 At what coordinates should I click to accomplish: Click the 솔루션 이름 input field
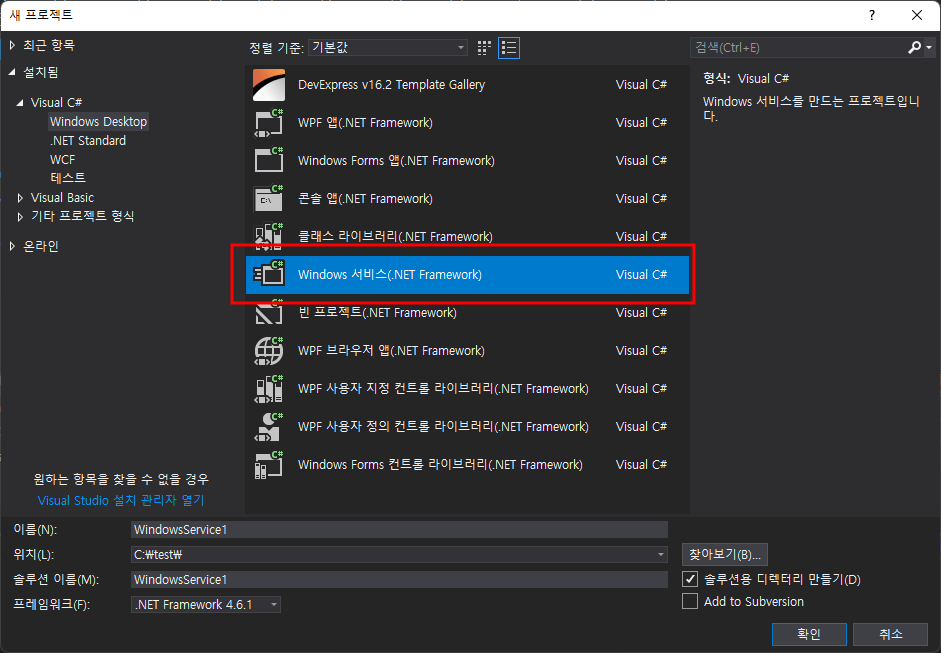(x=399, y=579)
